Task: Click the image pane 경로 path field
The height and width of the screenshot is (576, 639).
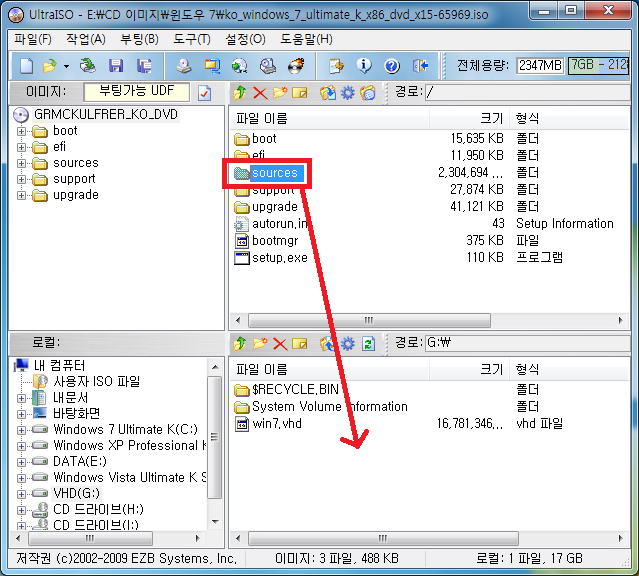Action: click(527, 93)
